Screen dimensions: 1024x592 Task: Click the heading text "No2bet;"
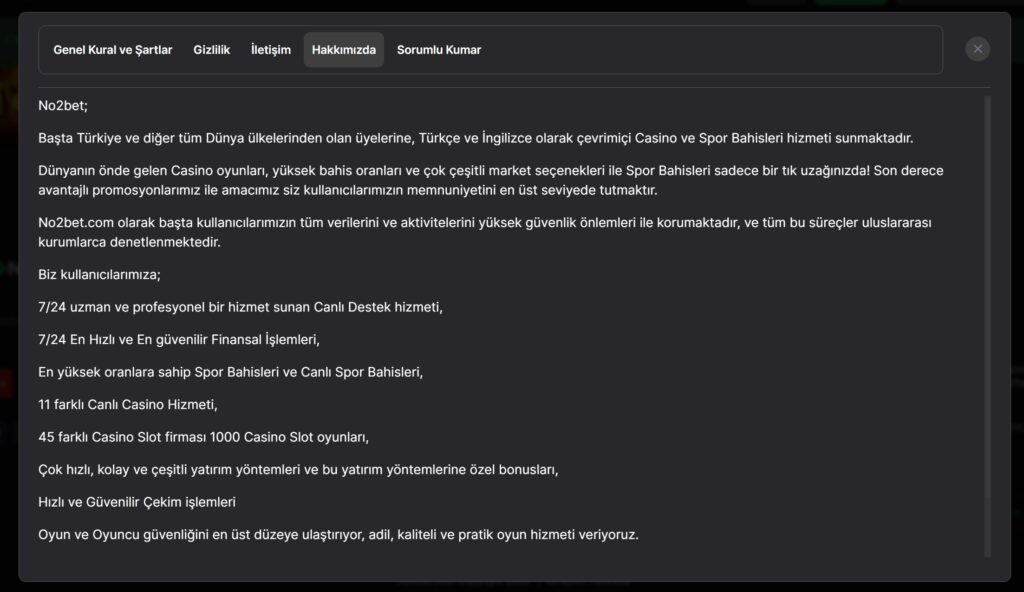(63, 106)
